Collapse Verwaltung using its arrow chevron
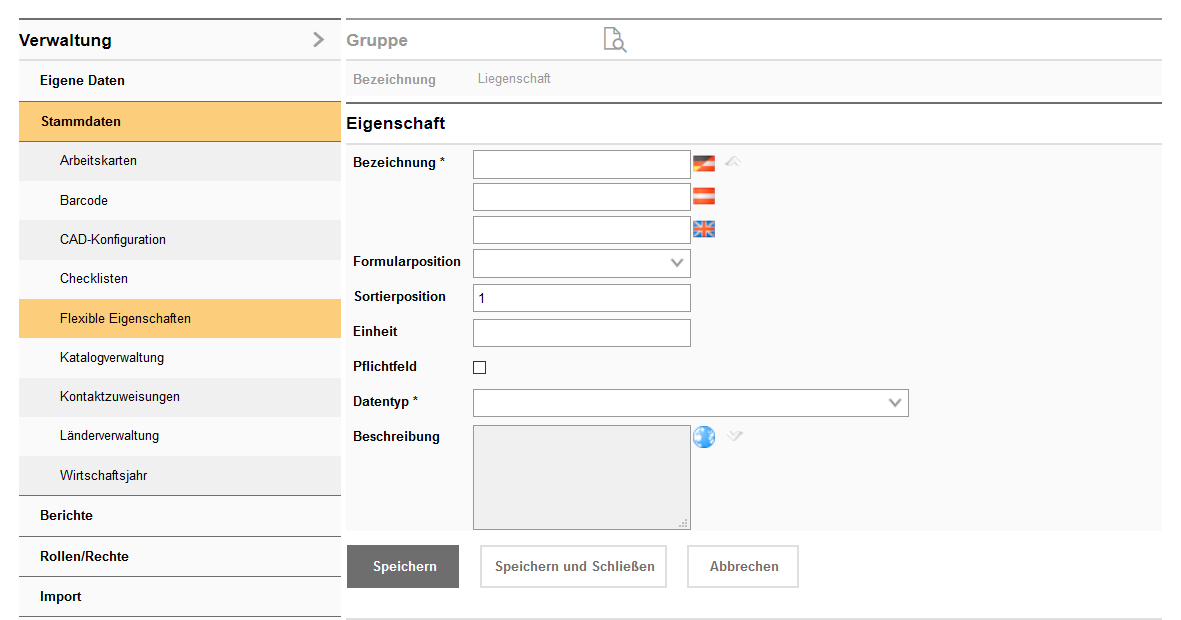 pos(318,40)
